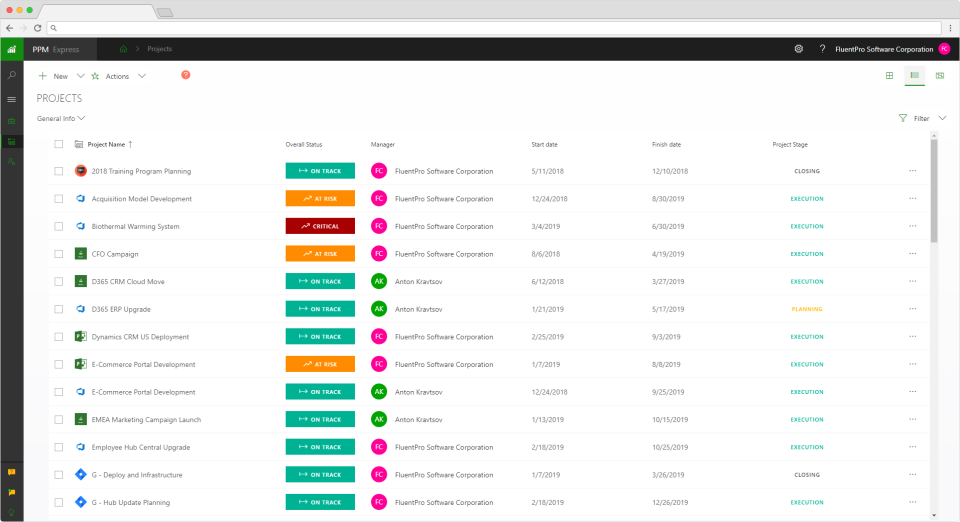Open the browser menu dots
Screen dimensions: 960x522
[951, 28]
